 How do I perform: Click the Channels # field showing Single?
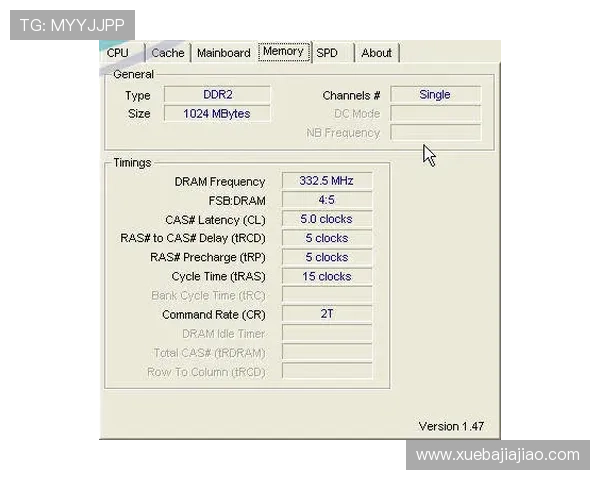click(x=435, y=95)
